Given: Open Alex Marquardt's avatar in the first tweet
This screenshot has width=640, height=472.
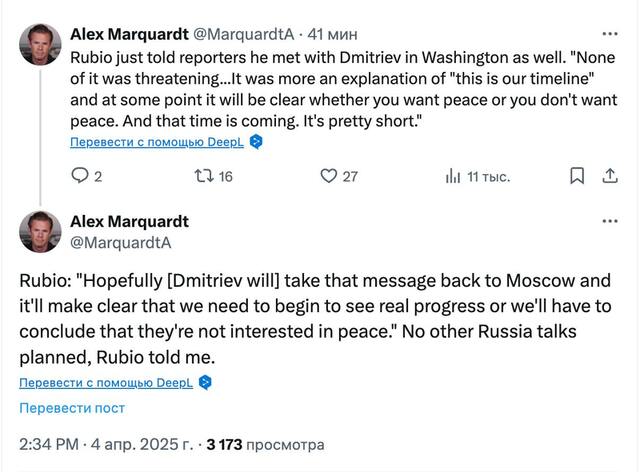Looking at the screenshot, I should 41,45.
